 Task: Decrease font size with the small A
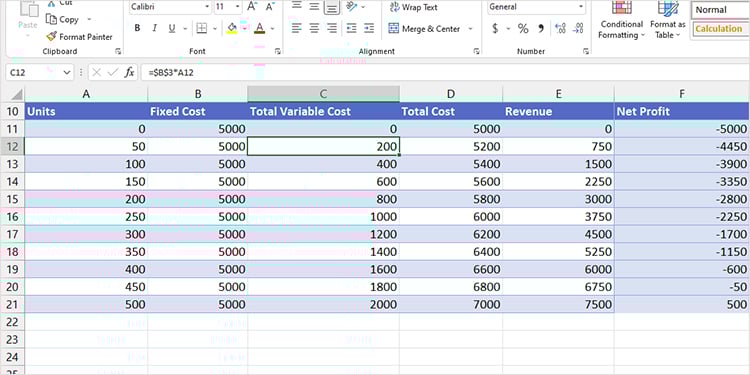coord(270,6)
